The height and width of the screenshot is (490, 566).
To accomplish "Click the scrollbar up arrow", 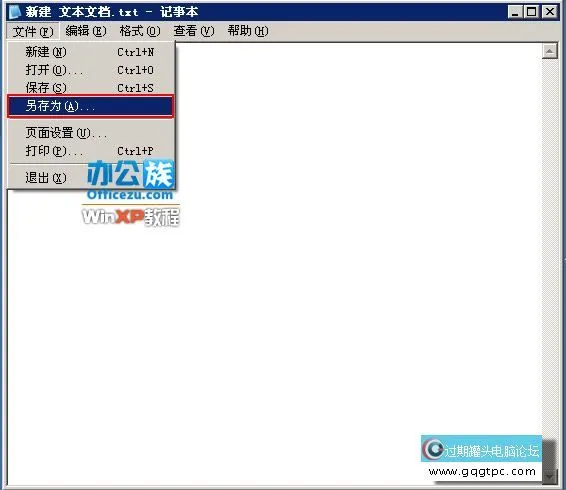I will click(550, 52).
